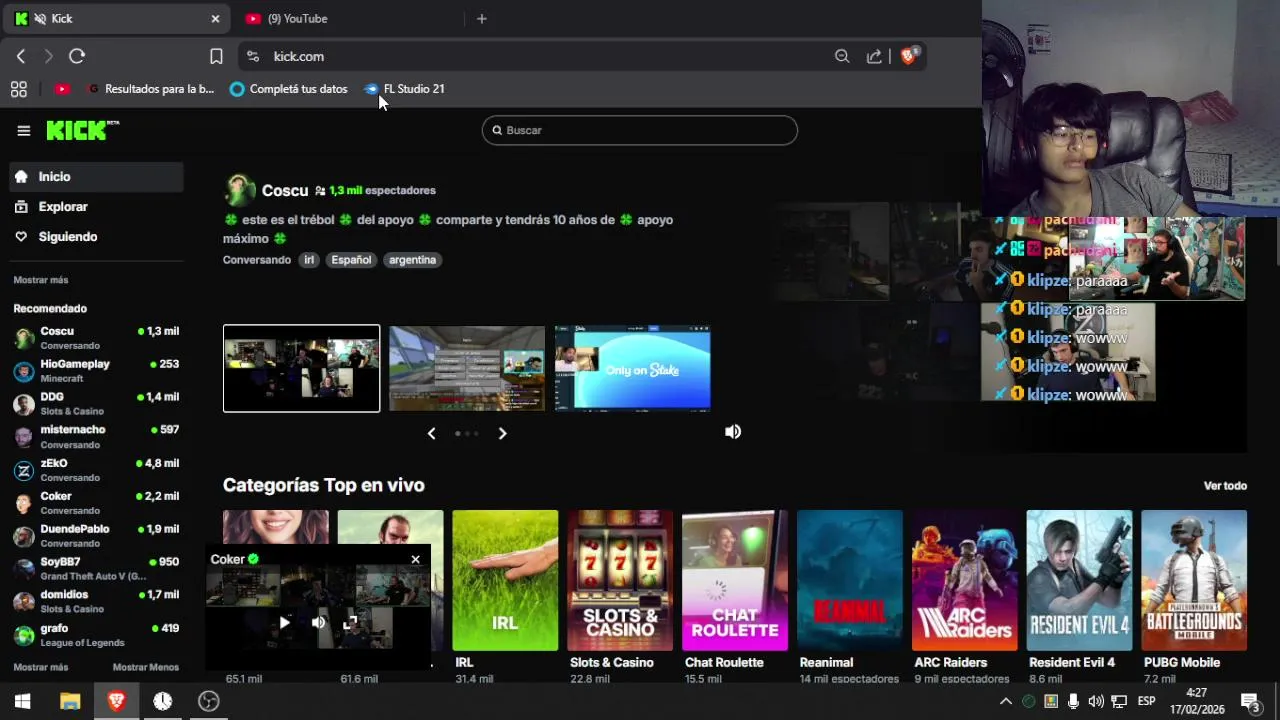The image size is (1280, 720).
Task: Open notifications center icon
Action: [x=1250, y=701]
